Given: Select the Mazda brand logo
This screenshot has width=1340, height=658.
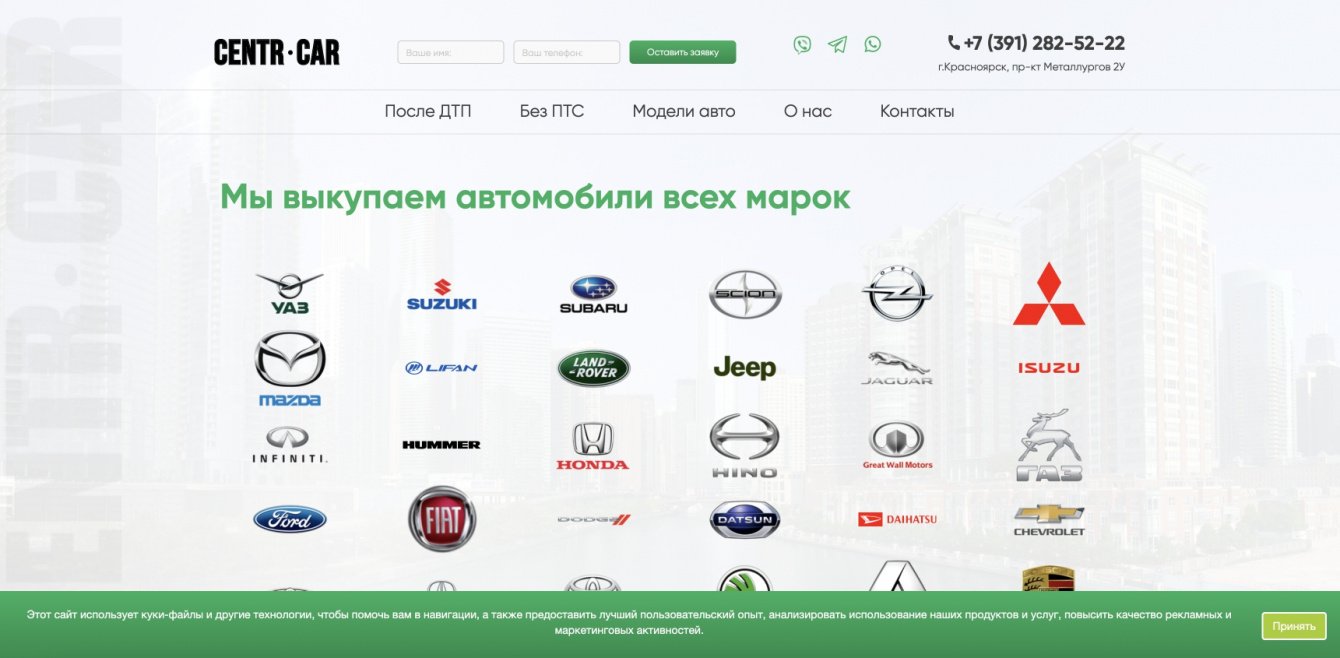Looking at the screenshot, I should coord(290,368).
